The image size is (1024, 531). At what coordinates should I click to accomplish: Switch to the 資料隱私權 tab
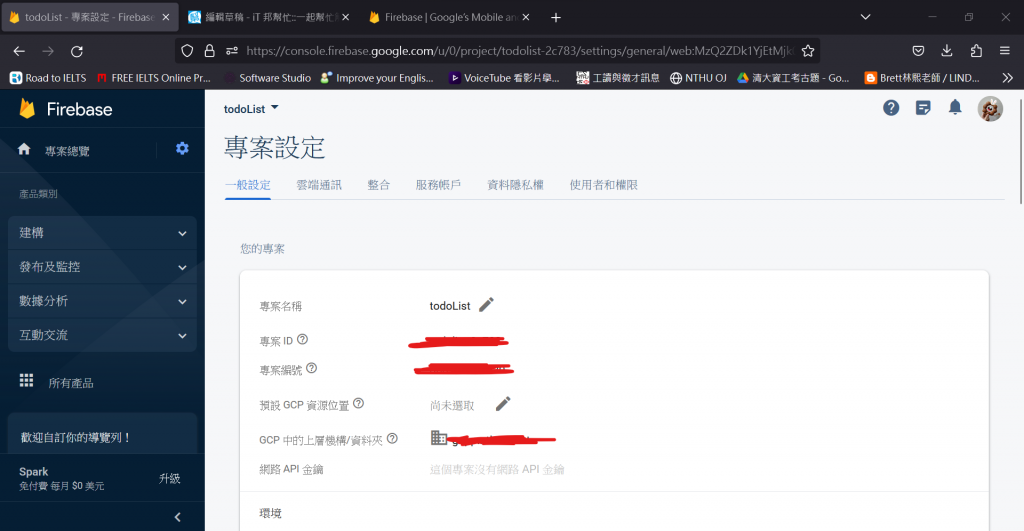click(515, 185)
